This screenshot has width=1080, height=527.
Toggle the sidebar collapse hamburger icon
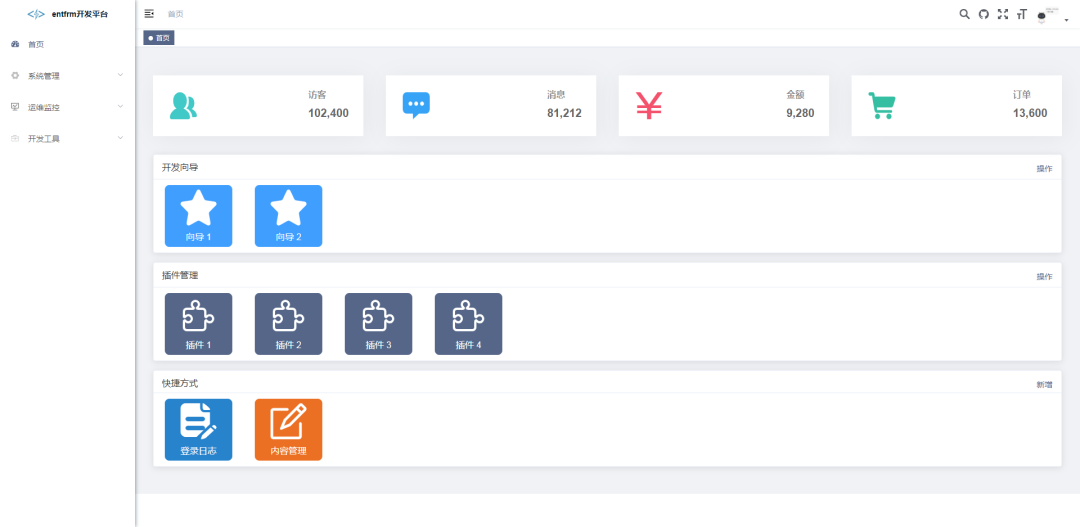click(x=149, y=14)
